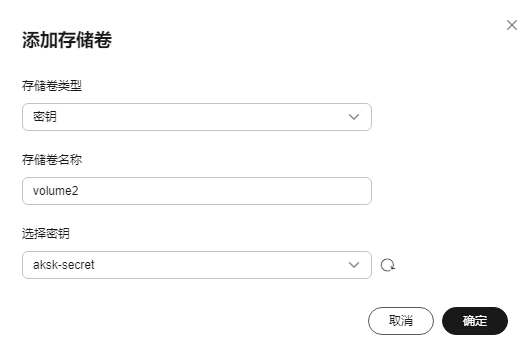The width and height of the screenshot is (532, 362).
Task: Click blank area between 取消 and 确定 buttons
Action: click(x=438, y=321)
